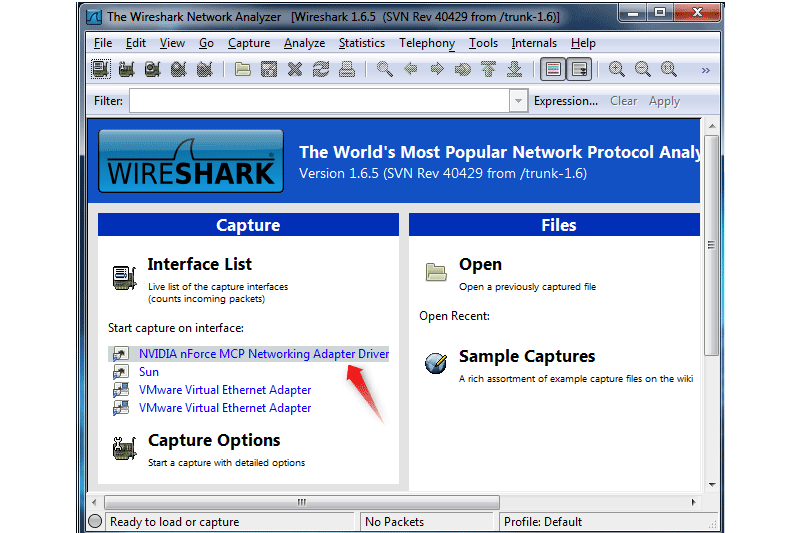Open the interface list toolbar icon
The image size is (800, 533).
click(101, 69)
